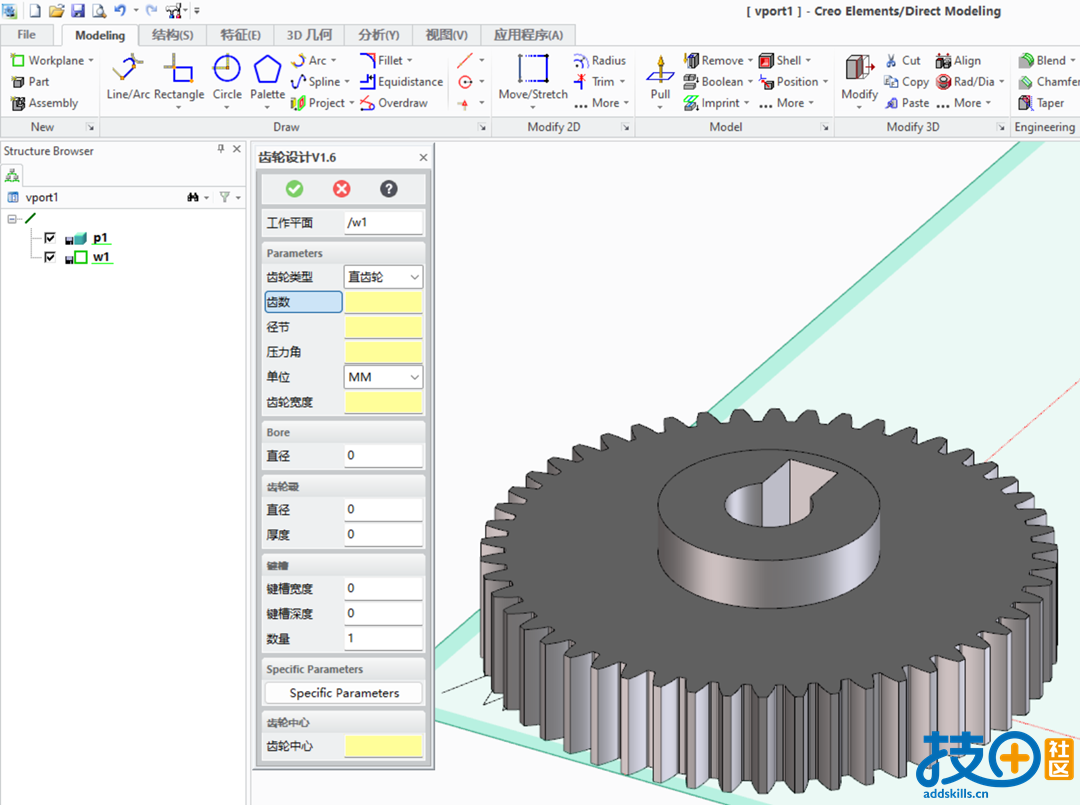Open gear design help question mark
The width and height of the screenshot is (1080, 805).
tap(388, 189)
